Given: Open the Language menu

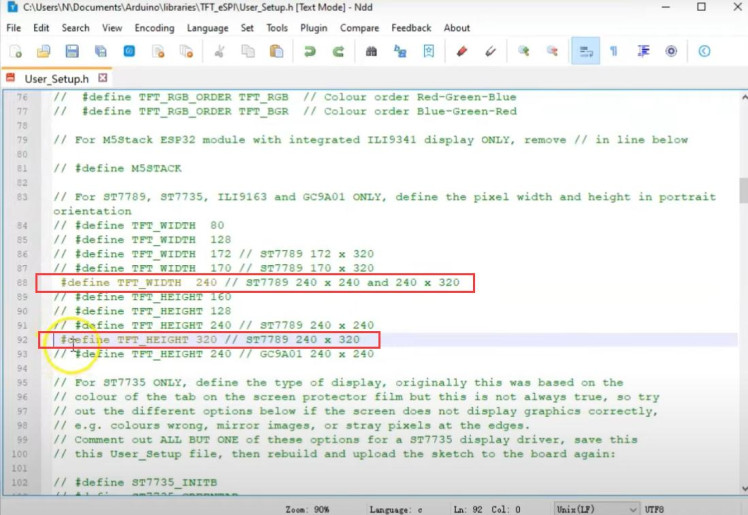Looking at the screenshot, I should pyautogui.click(x=207, y=28).
